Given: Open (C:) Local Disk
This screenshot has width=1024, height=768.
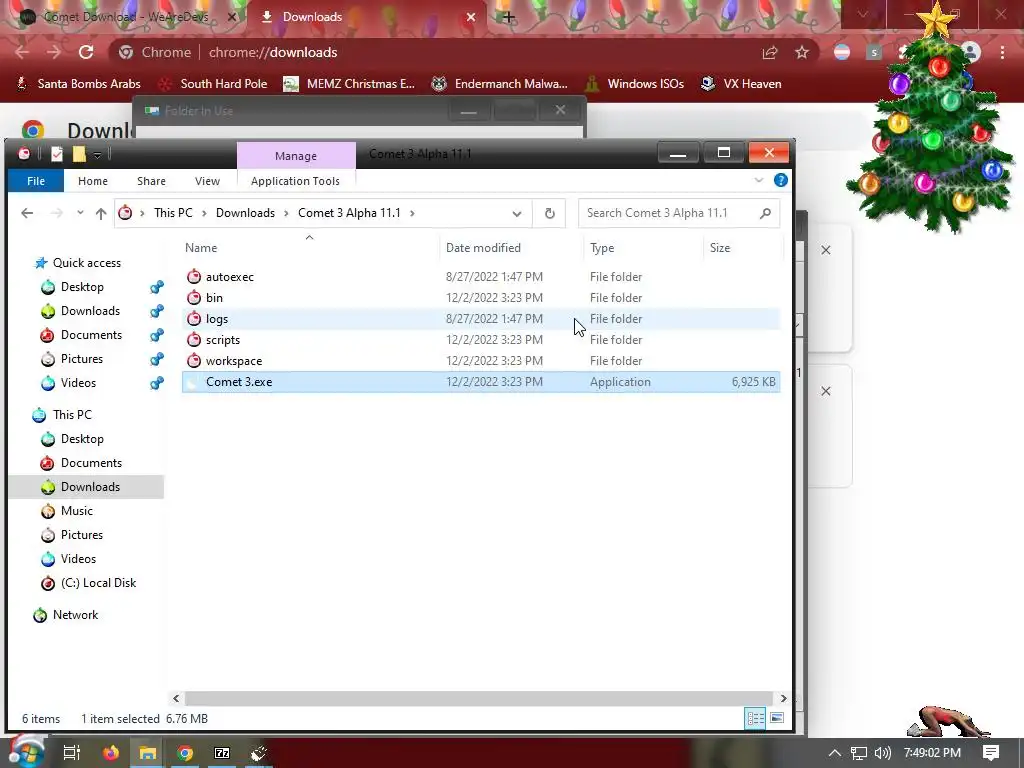Looking at the screenshot, I should click(x=98, y=583).
